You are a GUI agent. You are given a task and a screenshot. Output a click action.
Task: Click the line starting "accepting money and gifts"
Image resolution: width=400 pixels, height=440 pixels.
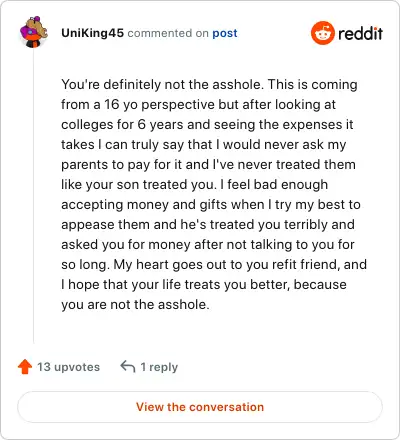[x=211, y=204]
